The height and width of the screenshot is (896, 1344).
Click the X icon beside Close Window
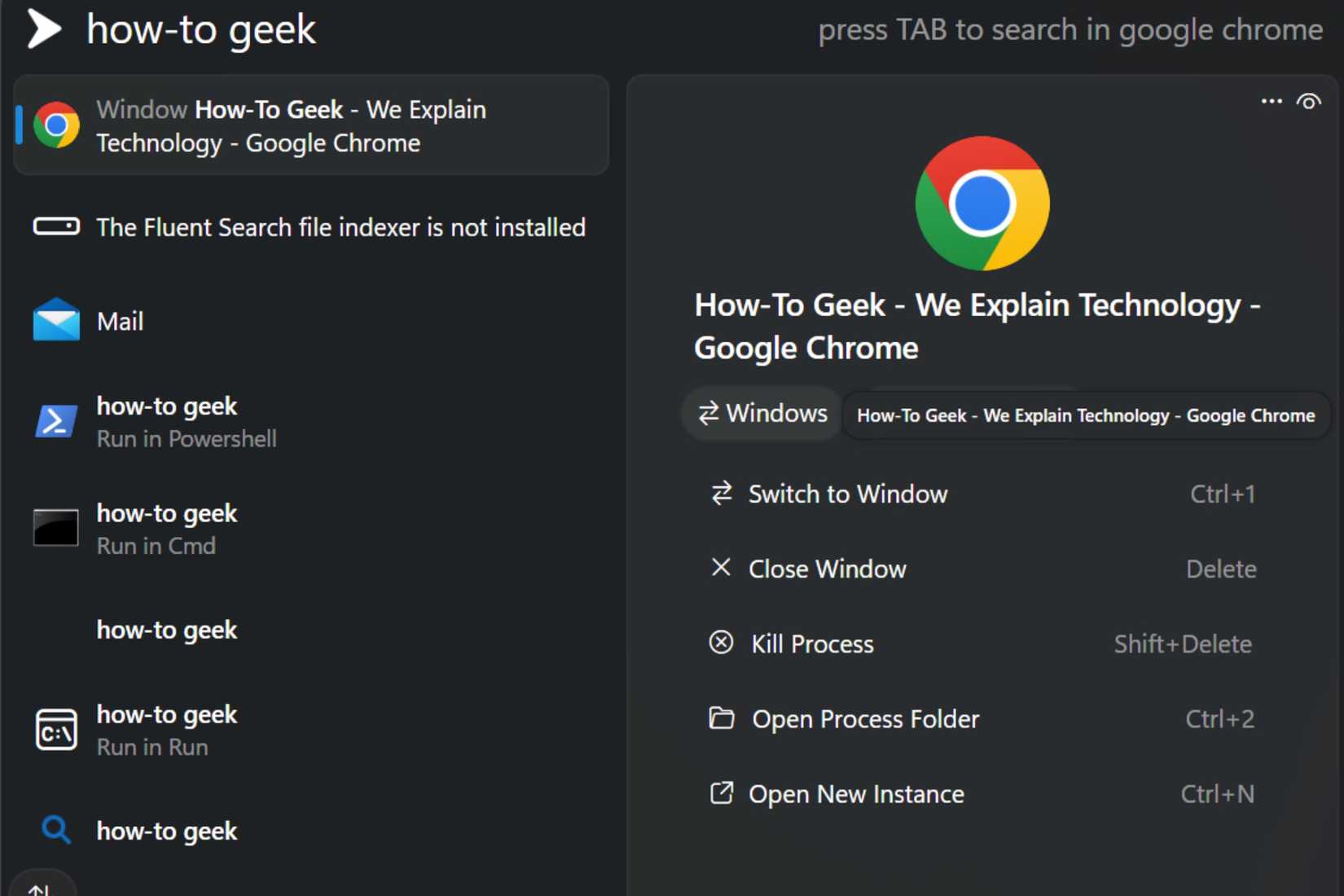(x=721, y=567)
